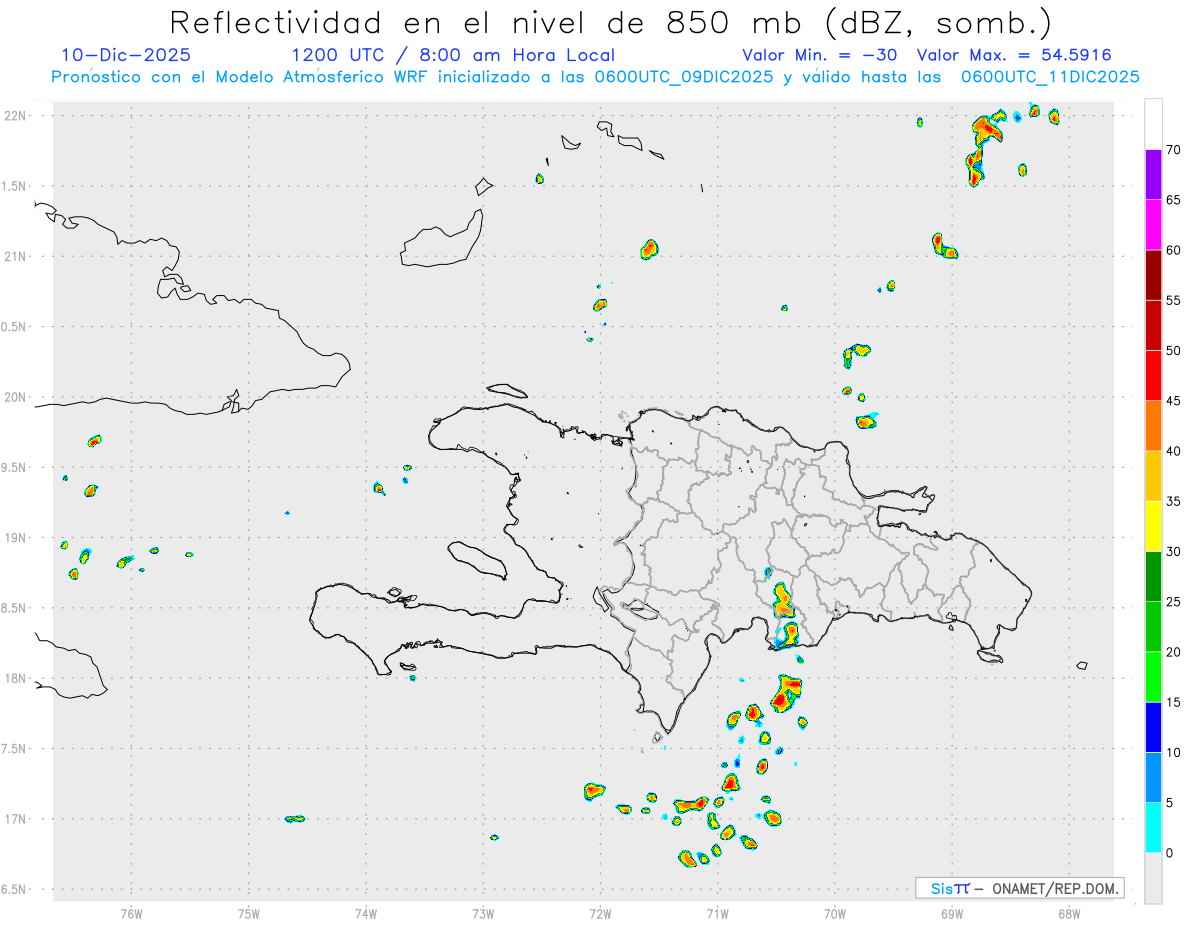Click the longitude axis label '69W'
This screenshot has width=1200, height=927.
tap(952, 913)
